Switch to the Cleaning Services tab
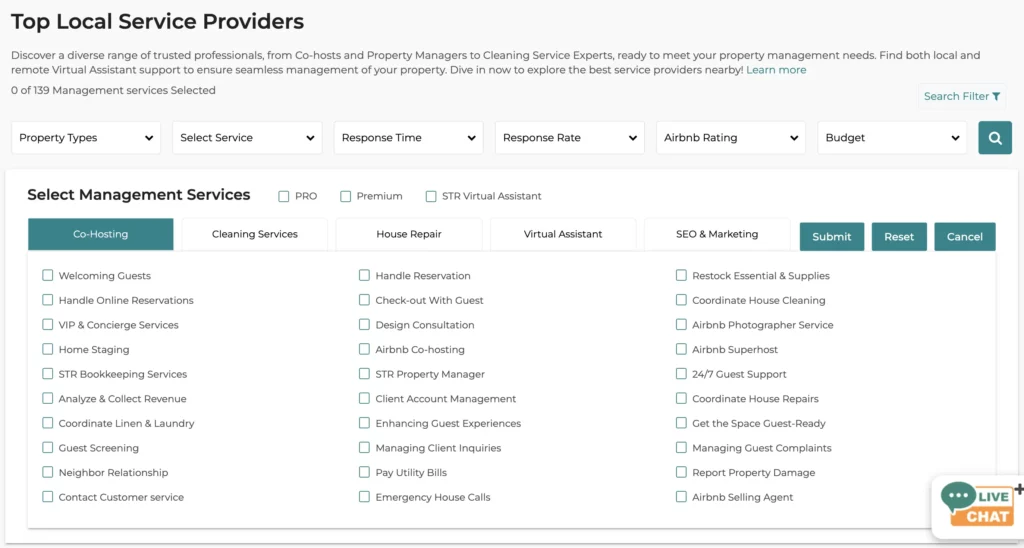 [255, 234]
